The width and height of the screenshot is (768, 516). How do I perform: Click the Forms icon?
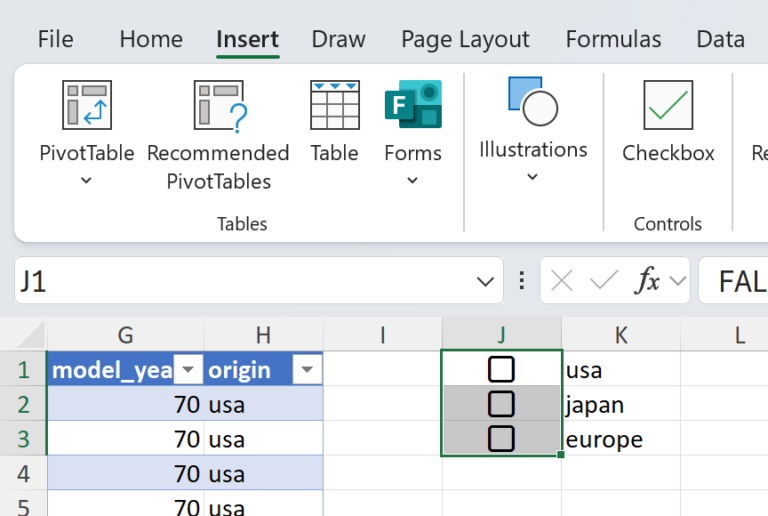pos(412,106)
